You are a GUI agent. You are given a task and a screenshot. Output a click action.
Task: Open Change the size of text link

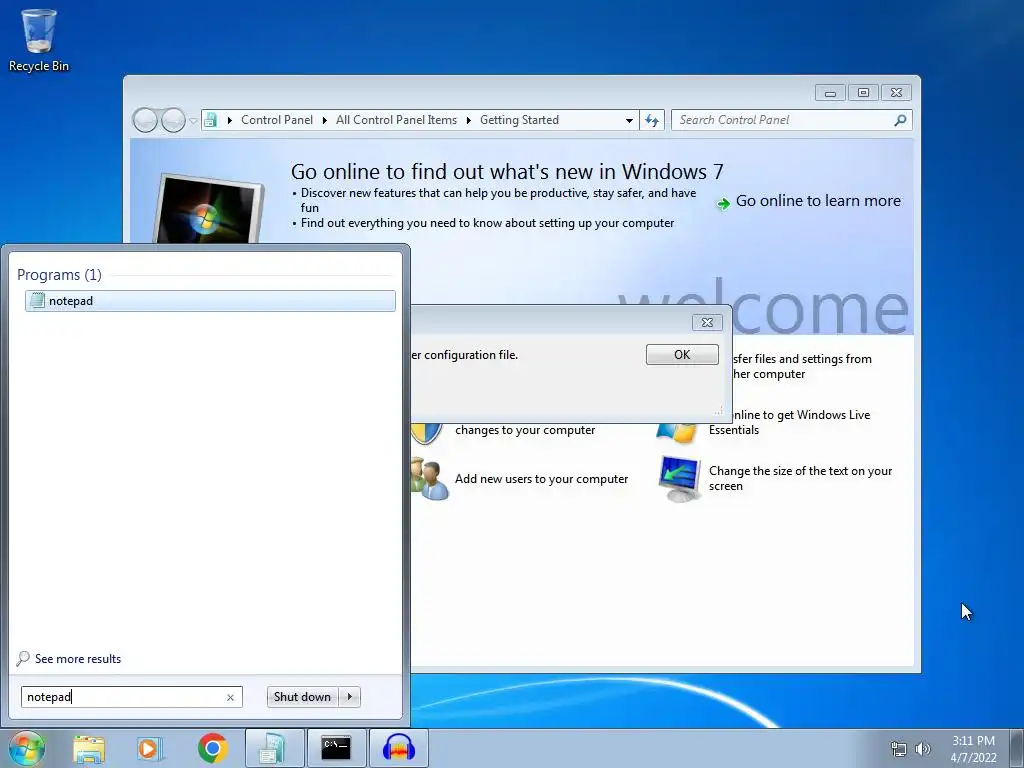pos(800,478)
